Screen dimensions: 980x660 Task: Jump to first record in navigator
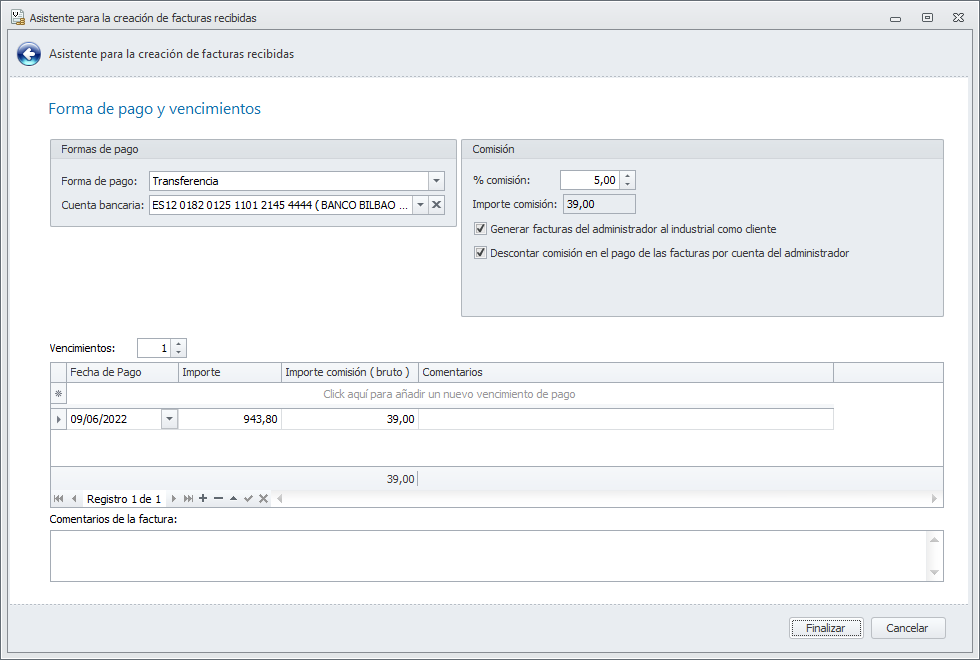[59, 499]
